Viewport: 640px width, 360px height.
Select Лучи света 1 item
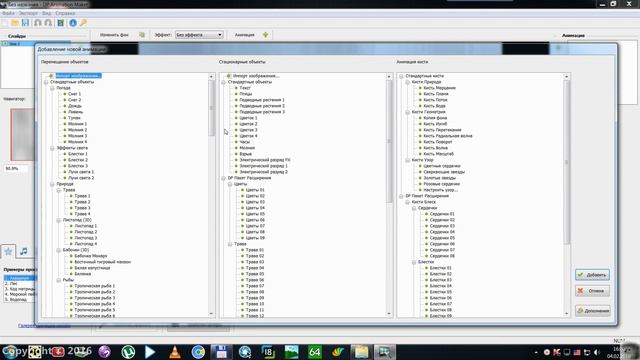click(81, 172)
